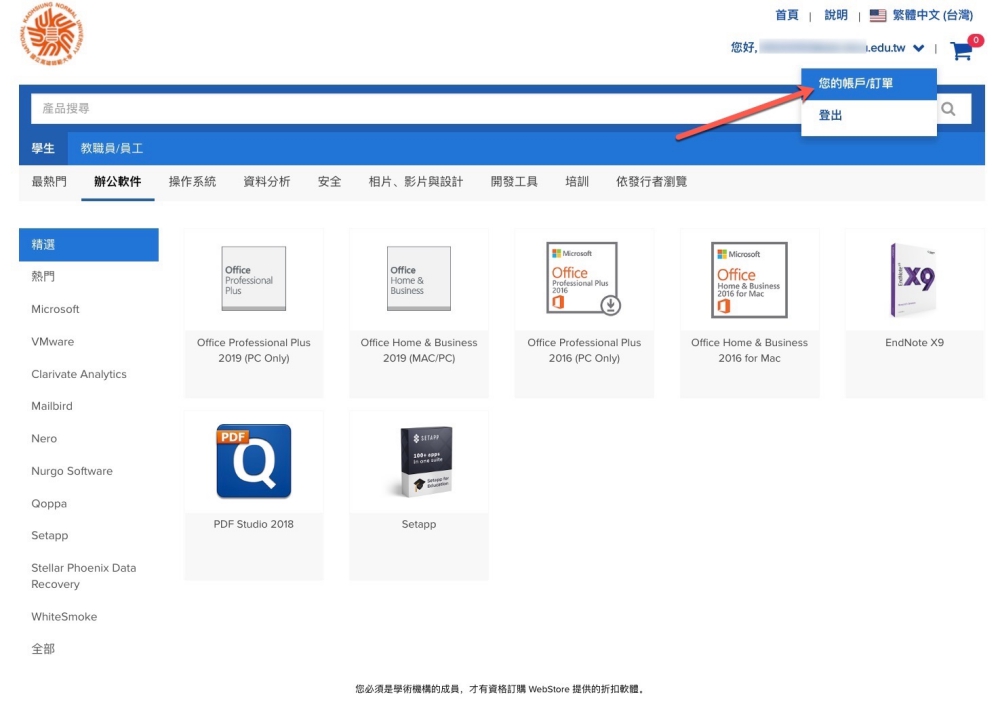Expand the account dropdown chevron

click(x=918, y=48)
